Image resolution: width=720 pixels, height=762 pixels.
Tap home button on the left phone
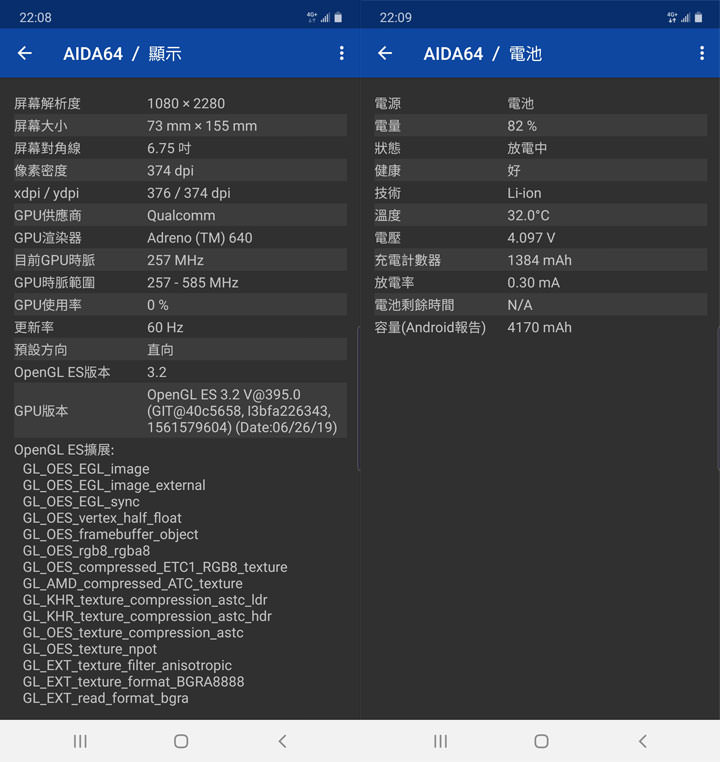tap(181, 741)
